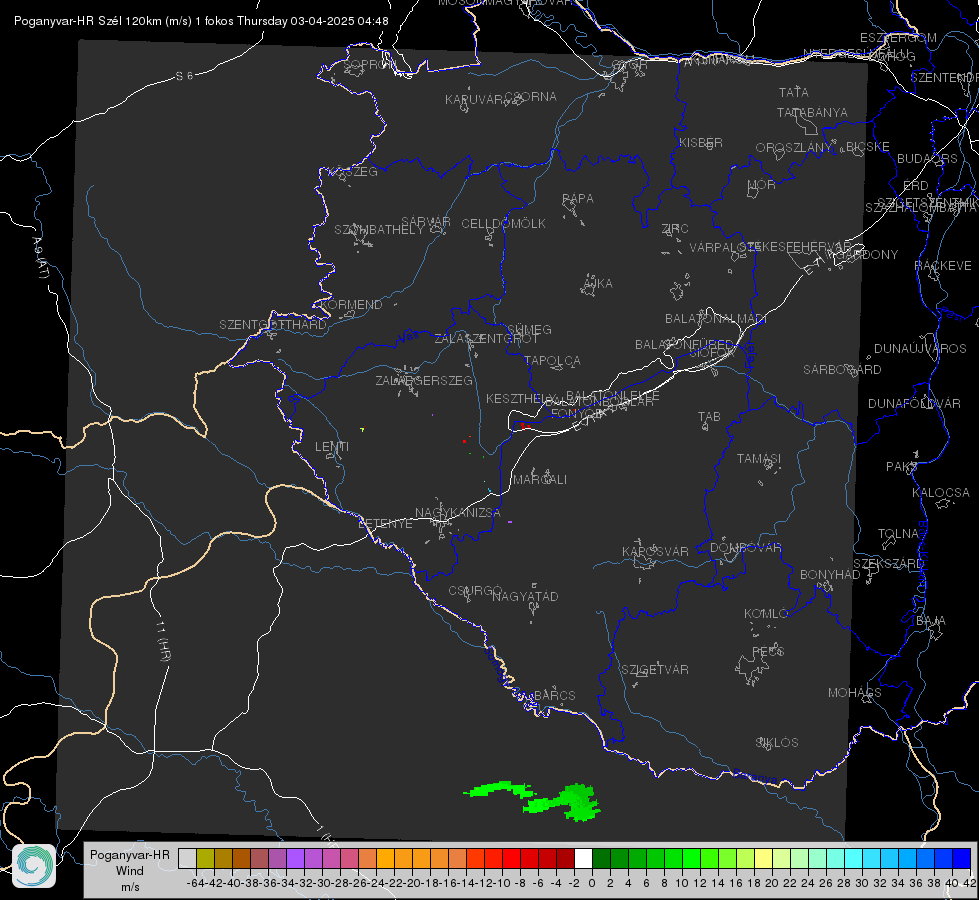Select the ZALAEGERSZEG city label
The width and height of the screenshot is (979, 900).
coord(424,380)
